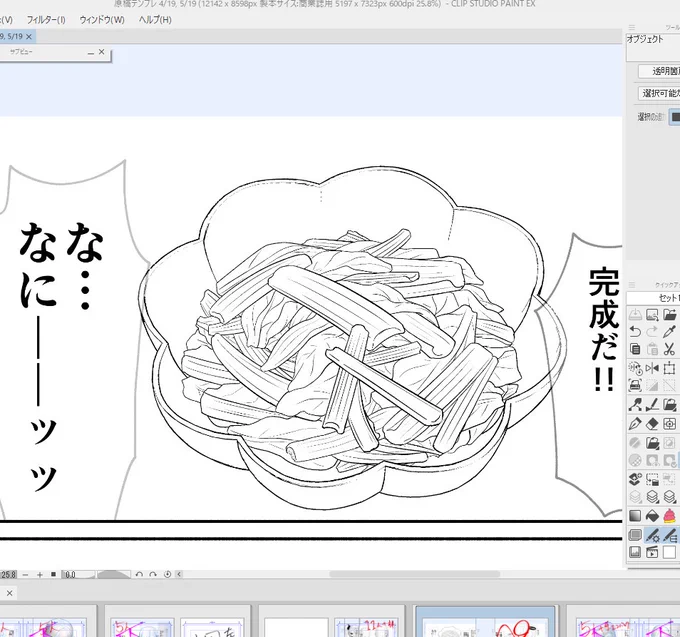Click the clapperboard animation icon
The image size is (680, 637).
click(652, 552)
